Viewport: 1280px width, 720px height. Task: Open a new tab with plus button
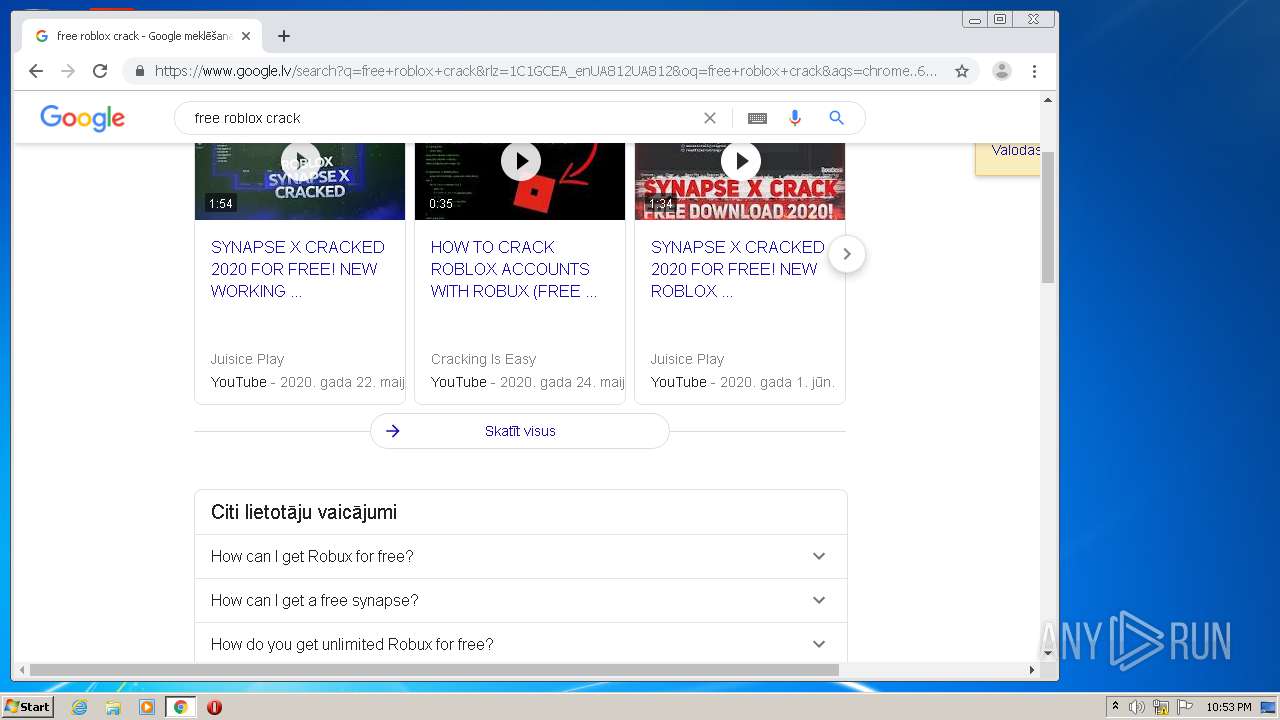(x=284, y=36)
